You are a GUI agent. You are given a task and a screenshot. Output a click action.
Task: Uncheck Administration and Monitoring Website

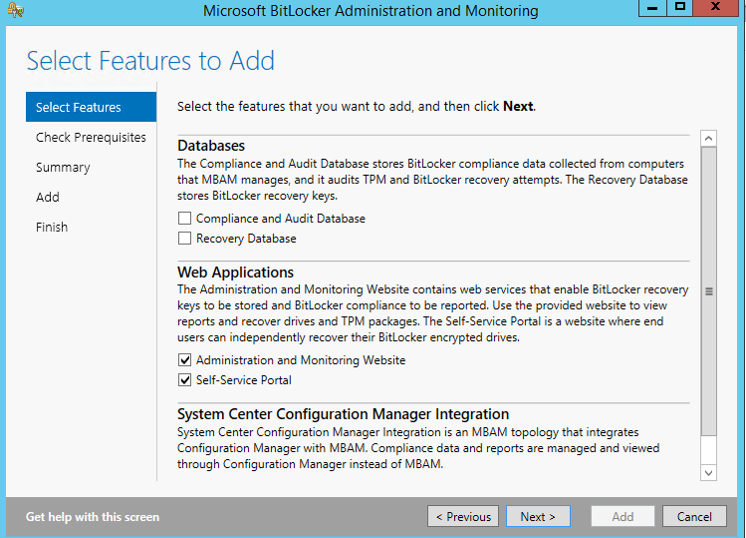tap(184, 360)
